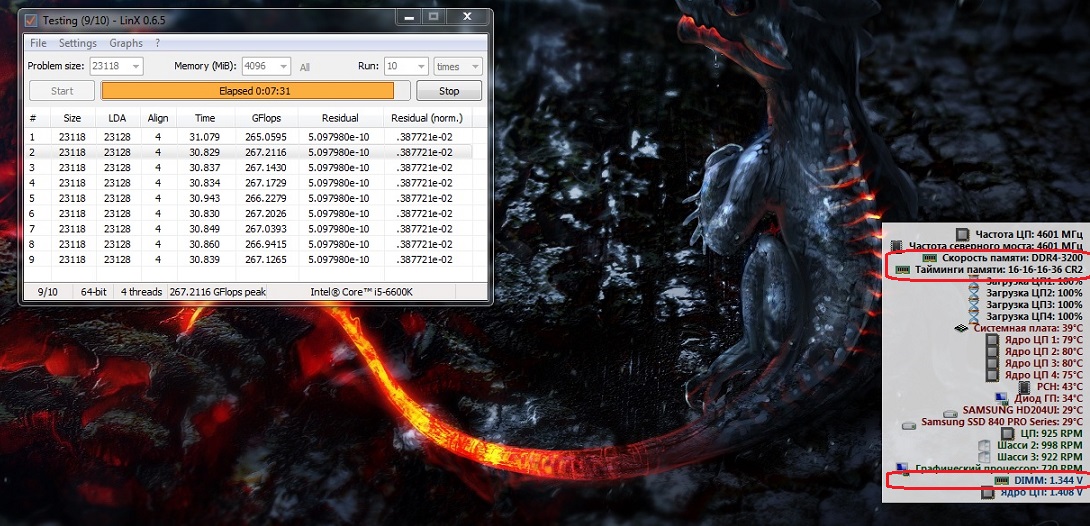Click the CPU frequency chip icon
Screen dimensions: 1090x526
point(962,234)
